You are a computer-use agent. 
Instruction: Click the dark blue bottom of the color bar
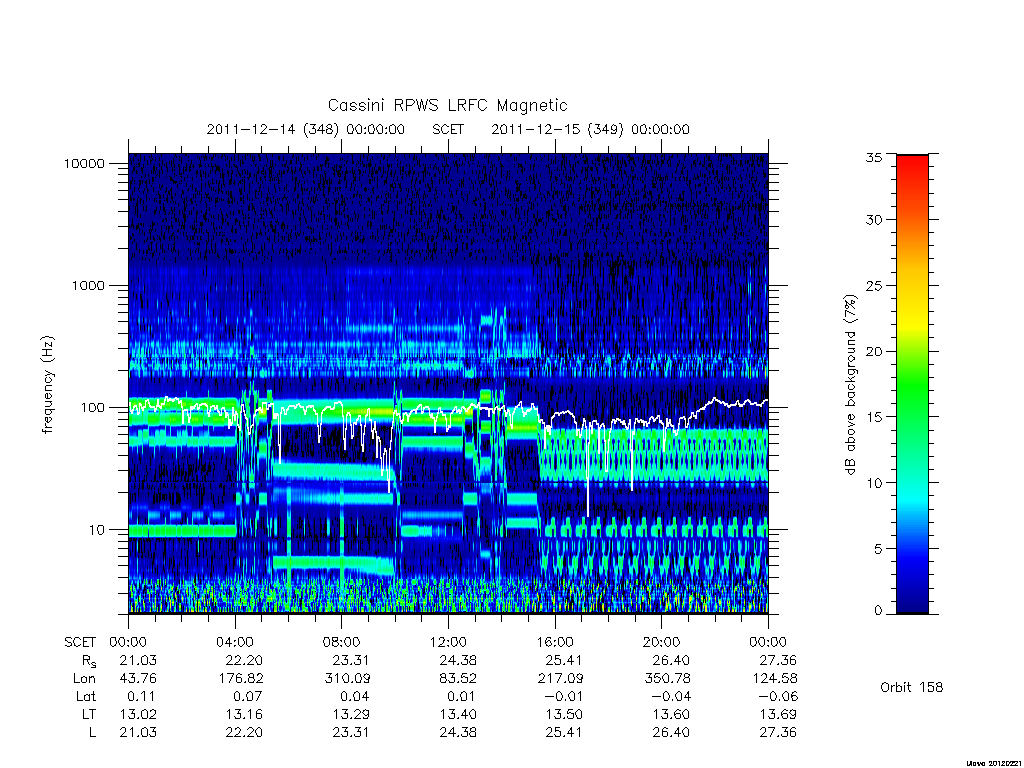point(912,604)
